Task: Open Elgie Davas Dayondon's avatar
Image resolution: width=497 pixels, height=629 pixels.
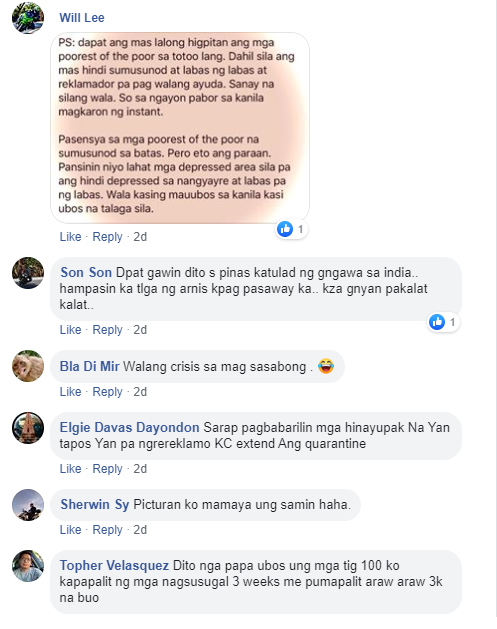Action: pos(28,428)
